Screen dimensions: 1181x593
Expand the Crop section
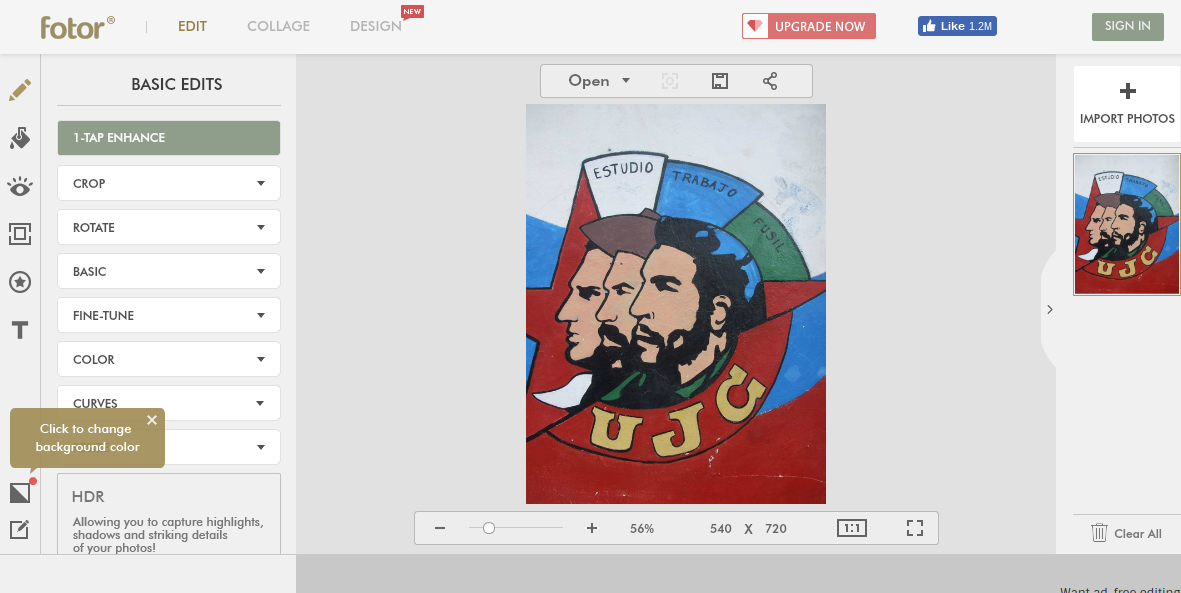click(169, 183)
